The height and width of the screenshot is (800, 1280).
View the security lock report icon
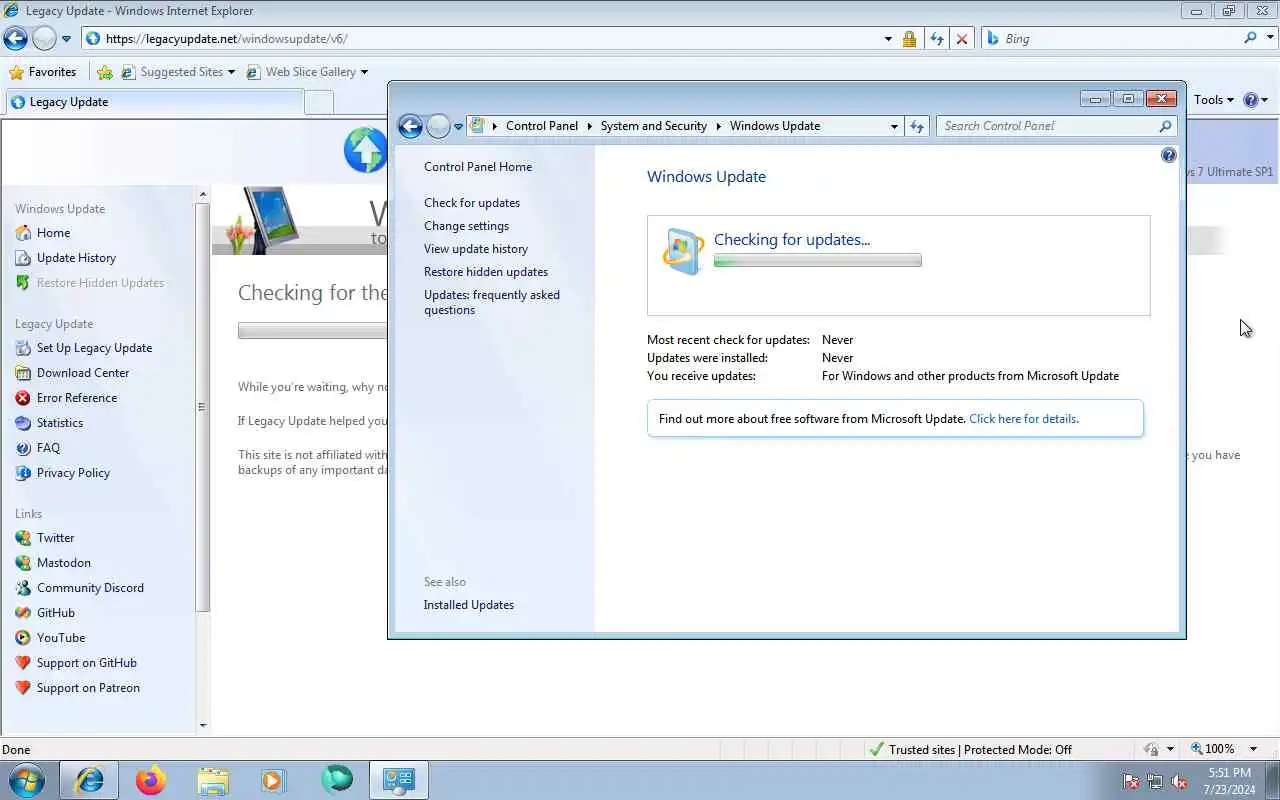tap(909, 39)
